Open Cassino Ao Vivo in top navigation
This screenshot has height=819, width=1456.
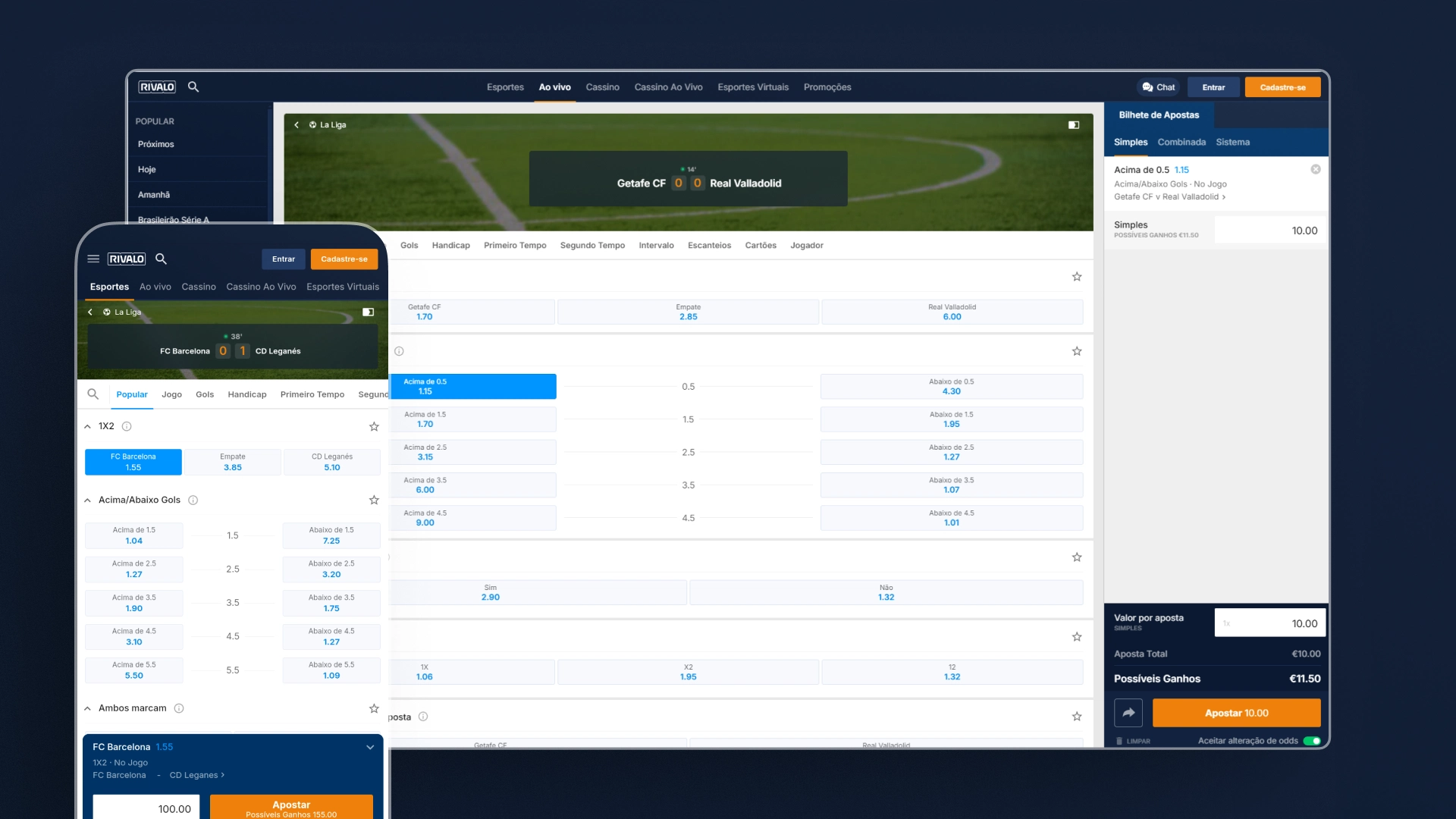(x=668, y=87)
